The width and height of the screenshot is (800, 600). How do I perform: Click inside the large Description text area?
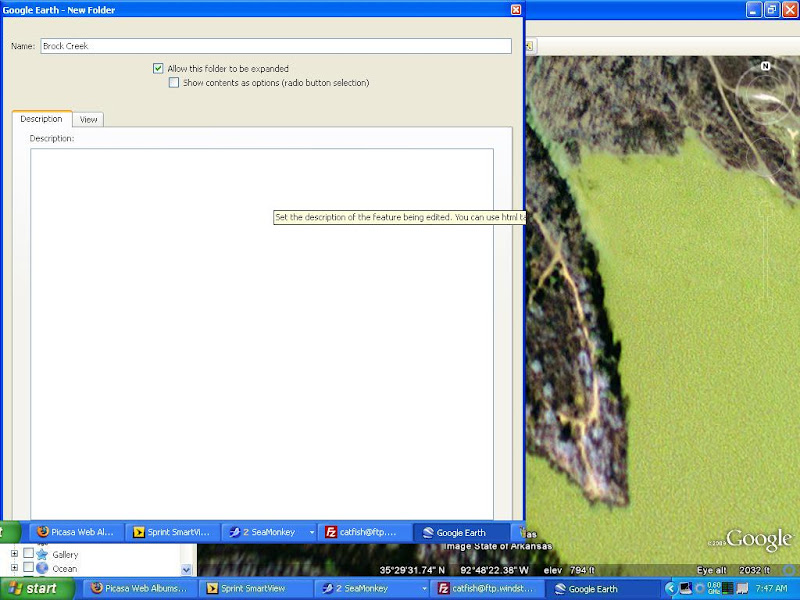262,334
